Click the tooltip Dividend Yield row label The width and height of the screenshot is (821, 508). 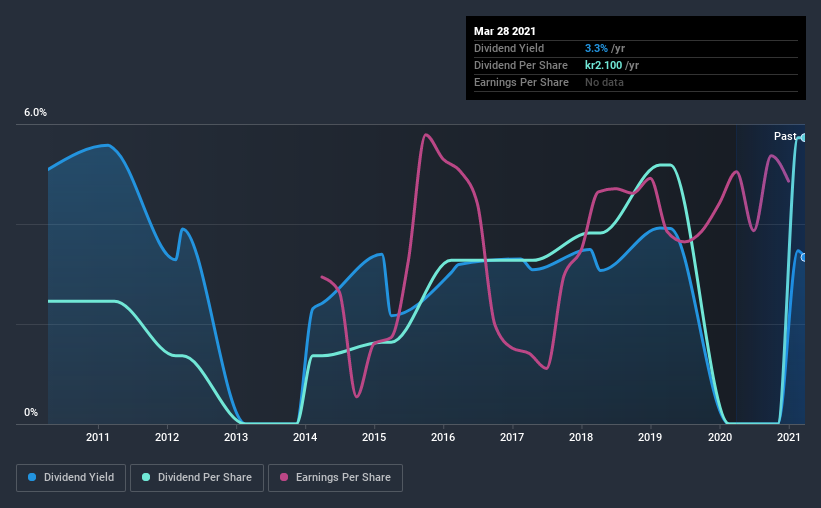[509, 48]
